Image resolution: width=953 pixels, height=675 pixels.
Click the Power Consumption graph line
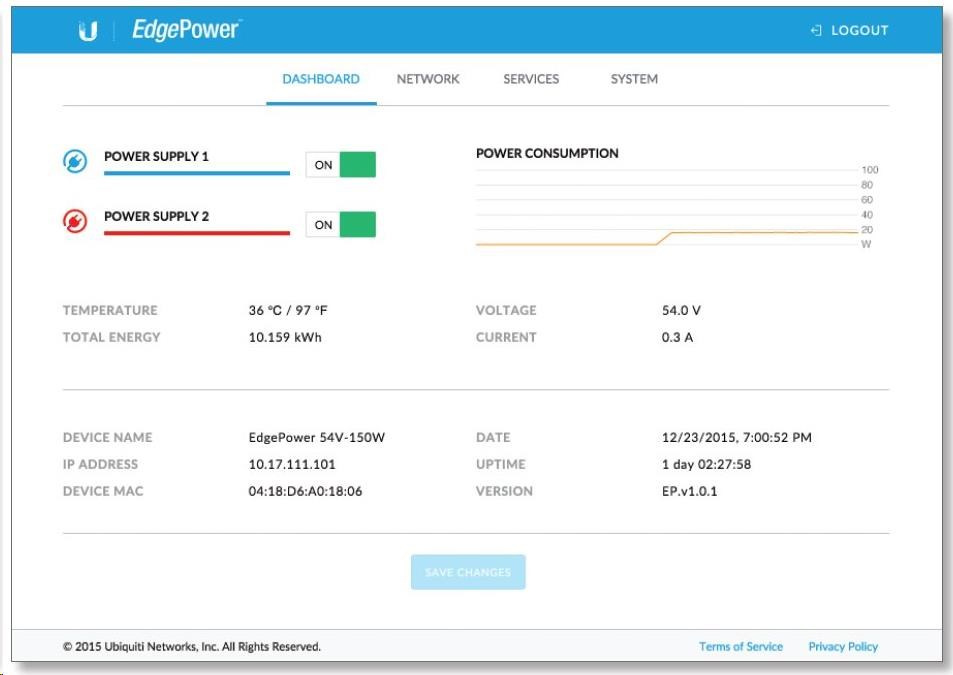[x=760, y=233]
